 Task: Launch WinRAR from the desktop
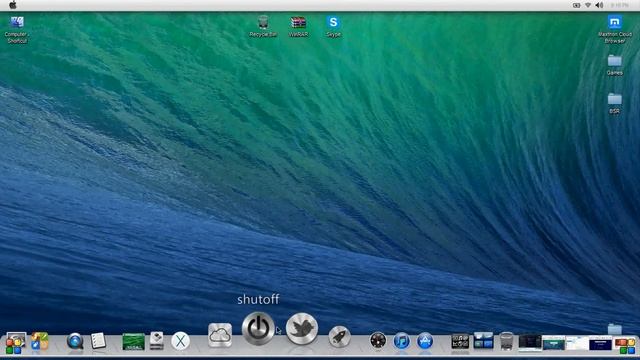pyautogui.click(x=298, y=27)
